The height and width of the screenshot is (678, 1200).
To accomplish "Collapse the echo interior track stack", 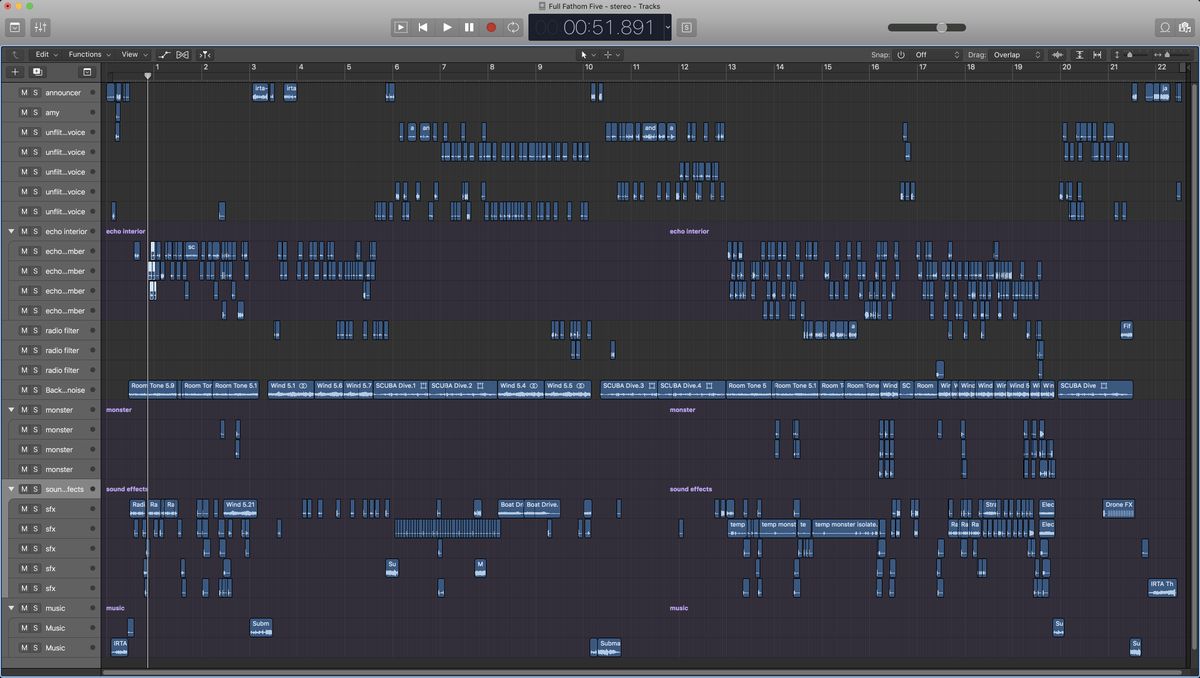I will pos(12,231).
